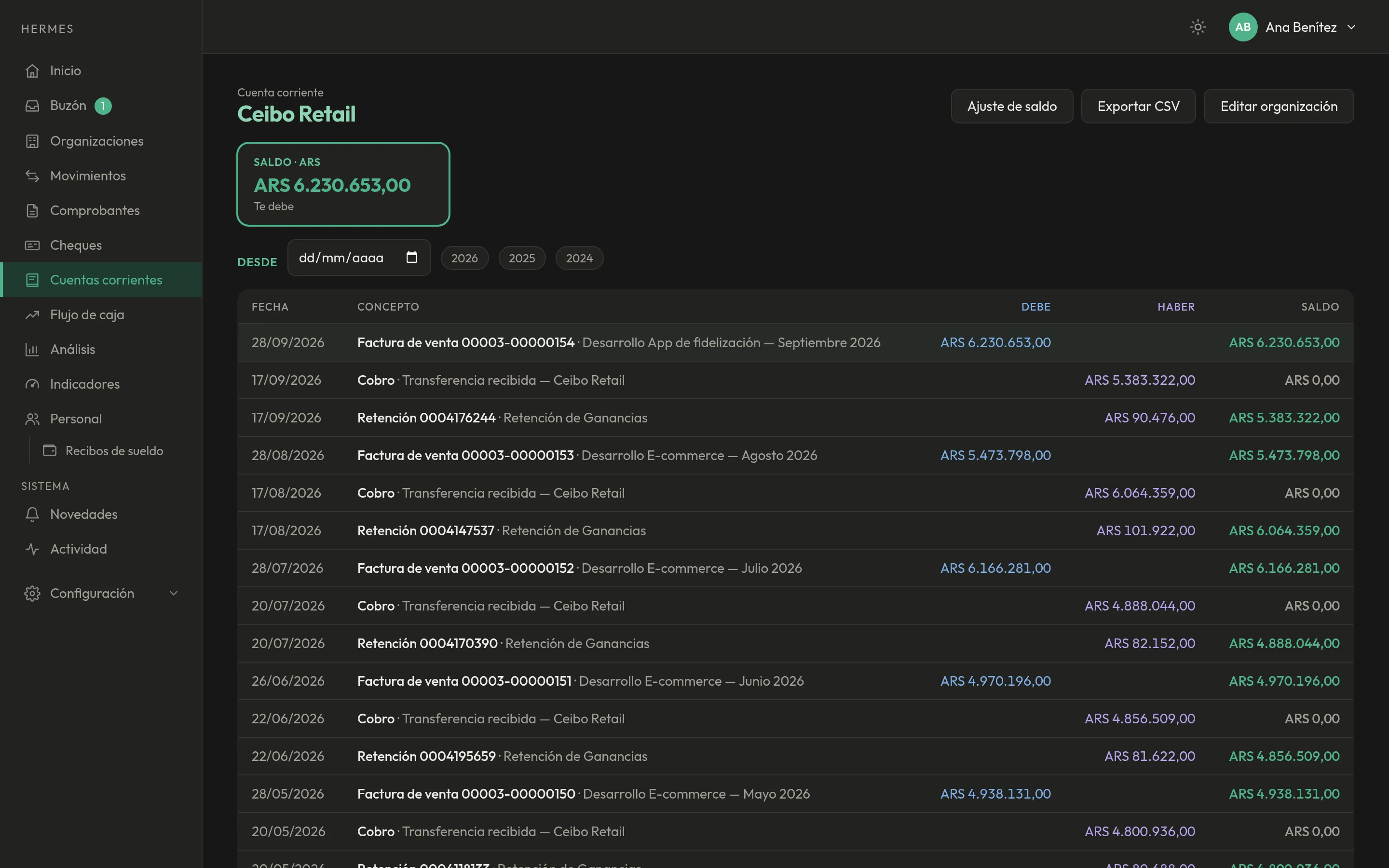Viewport: 1389px width, 868px height.
Task: Click the Ajuste de saldo button
Action: [1012, 106]
